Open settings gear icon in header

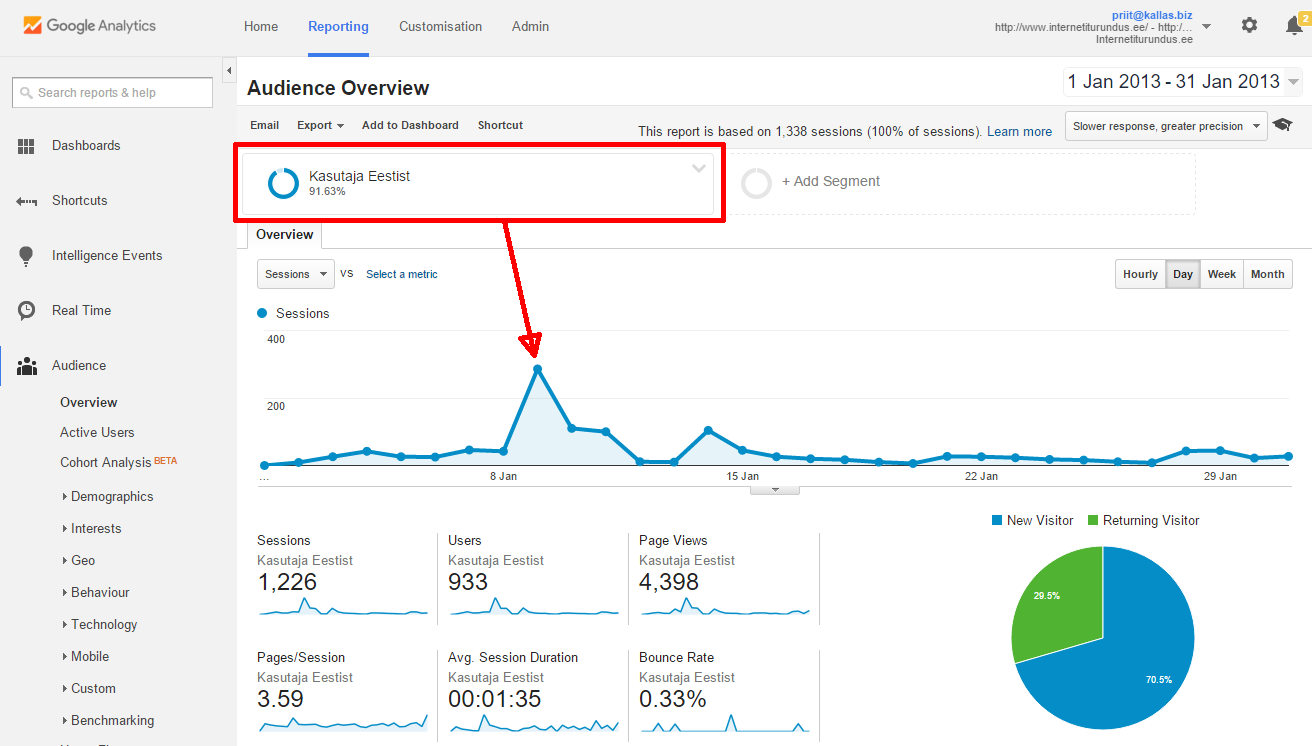(x=1249, y=26)
